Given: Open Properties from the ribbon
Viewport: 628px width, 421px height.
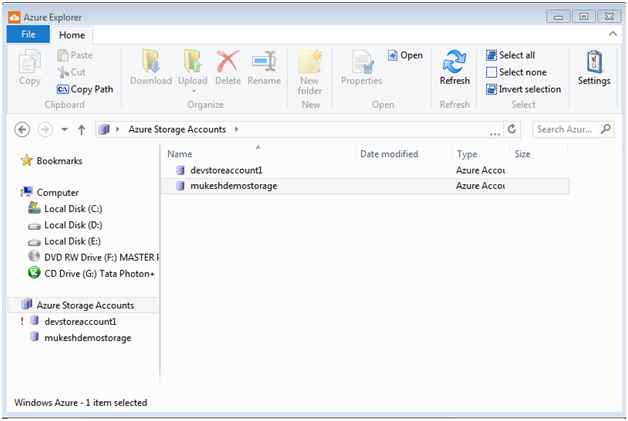Looking at the screenshot, I should (x=362, y=67).
